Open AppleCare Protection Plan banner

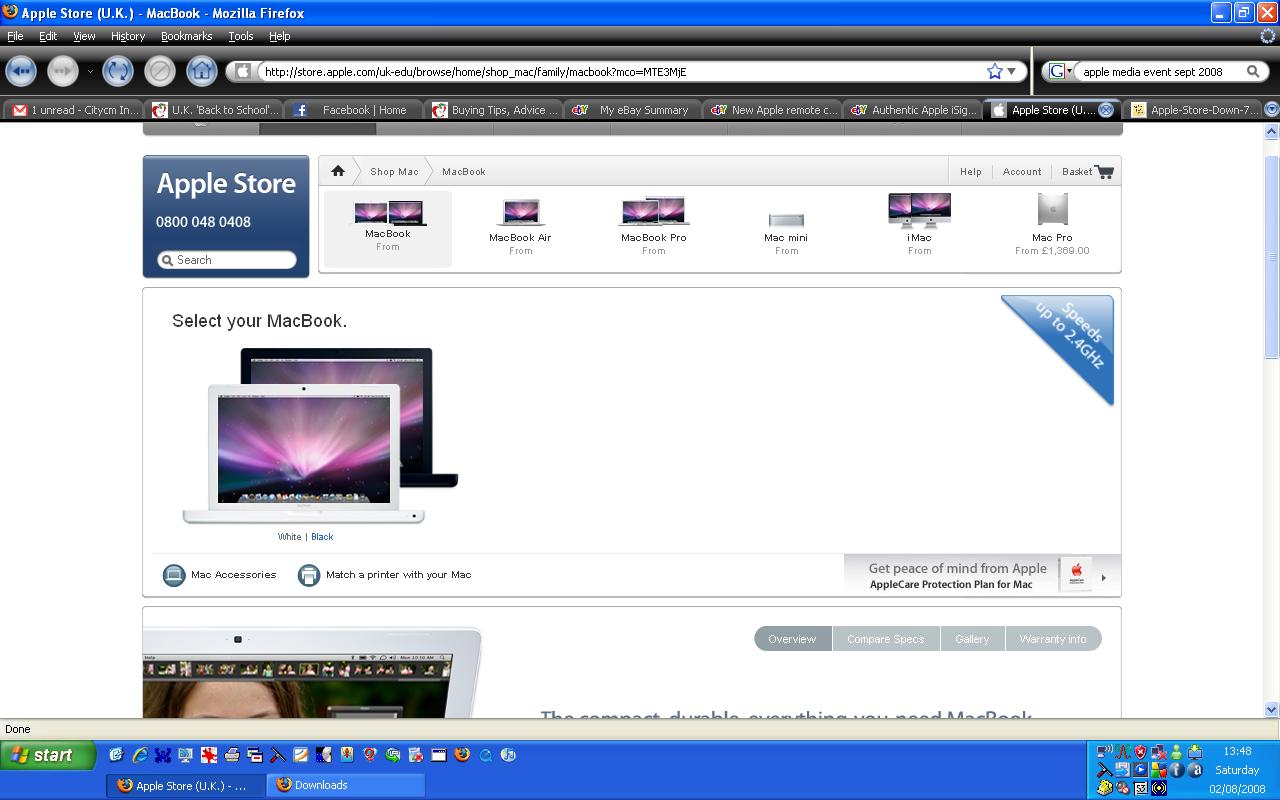pos(982,575)
